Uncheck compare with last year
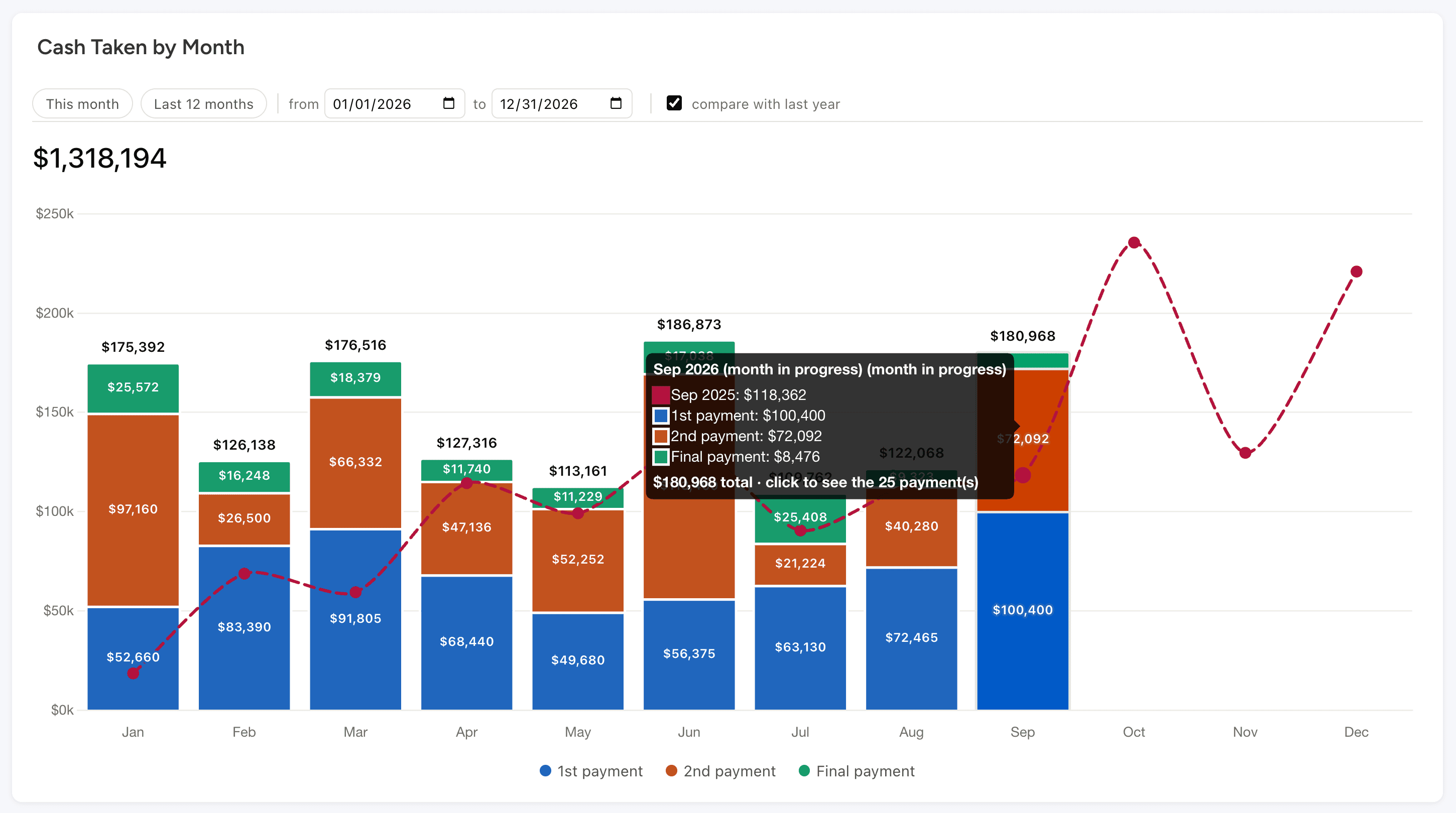This screenshot has height=813, width=1456. [674, 103]
